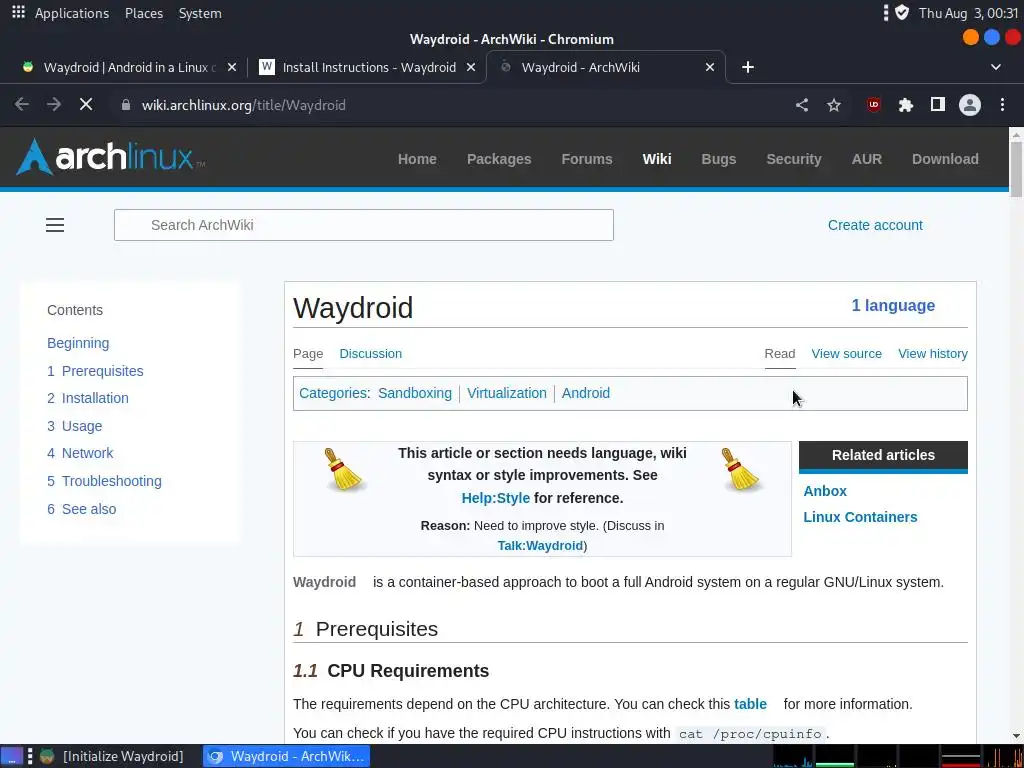The image size is (1024, 768).
Task: Open the Applications menu label
Action: pyautogui.click(x=72, y=13)
